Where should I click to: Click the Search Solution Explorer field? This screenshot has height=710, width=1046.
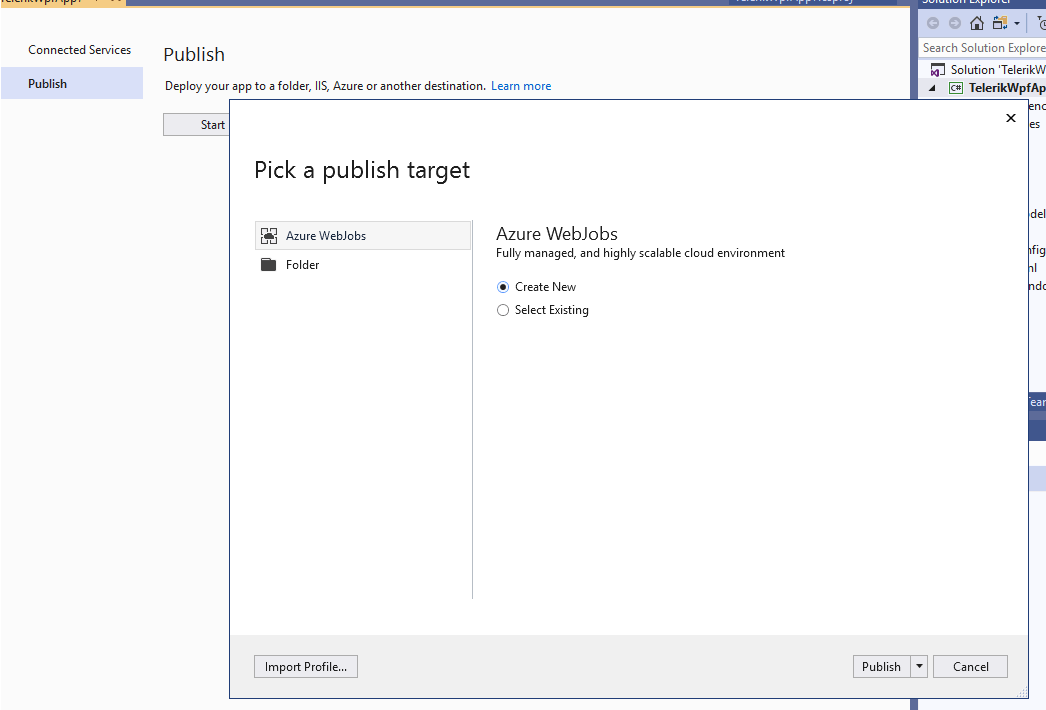pyautogui.click(x=983, y=48)
